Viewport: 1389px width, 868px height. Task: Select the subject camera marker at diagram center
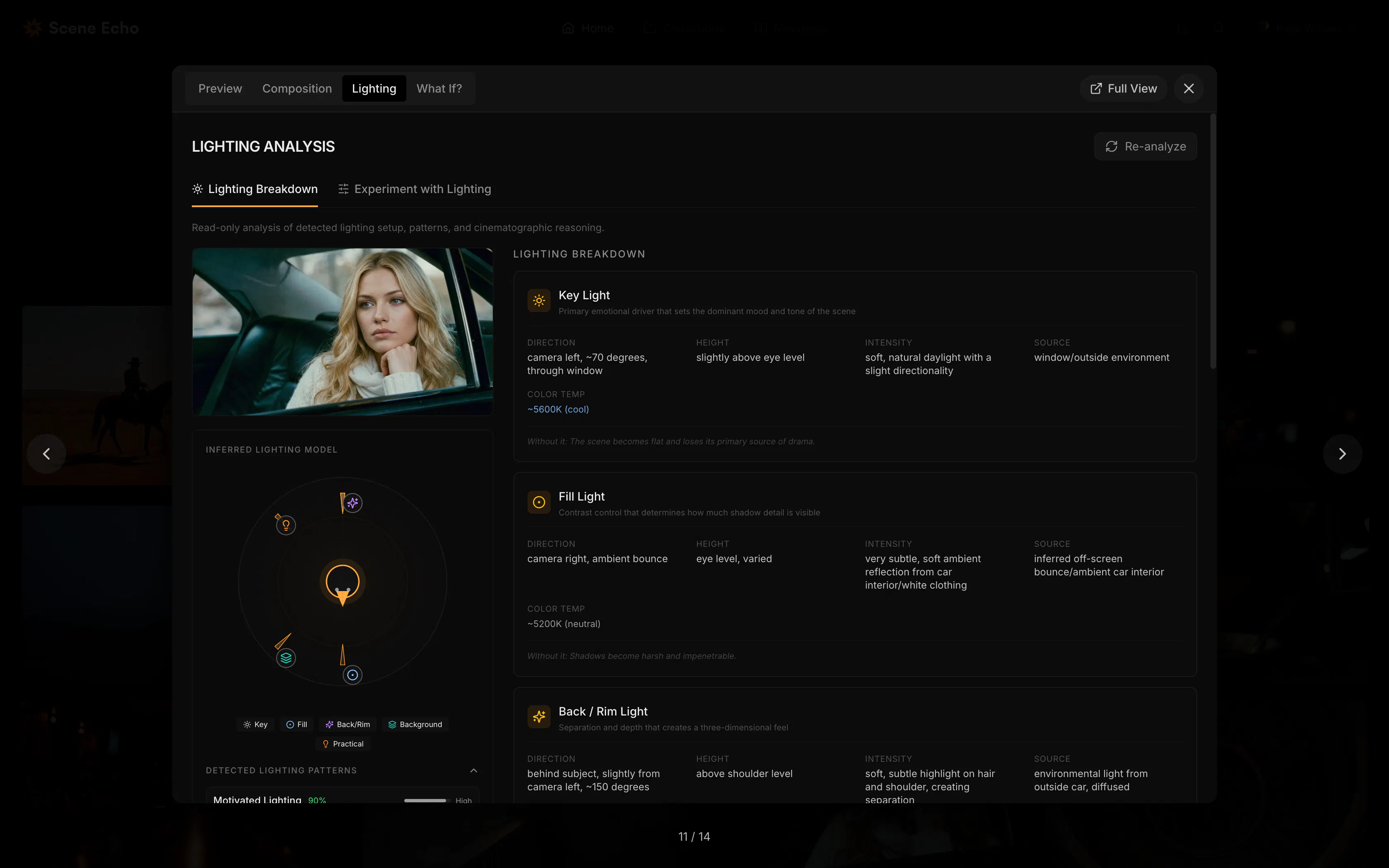pos(343,582)
